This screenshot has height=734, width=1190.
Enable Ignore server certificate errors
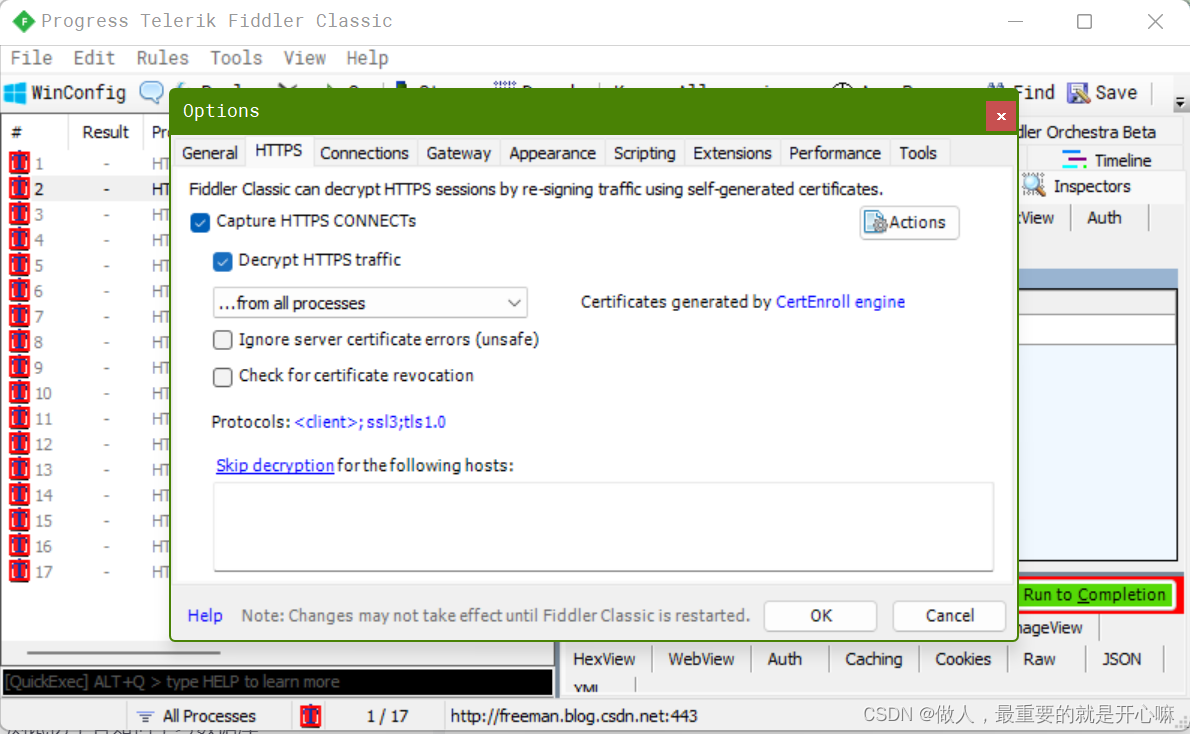click(222, 340)
